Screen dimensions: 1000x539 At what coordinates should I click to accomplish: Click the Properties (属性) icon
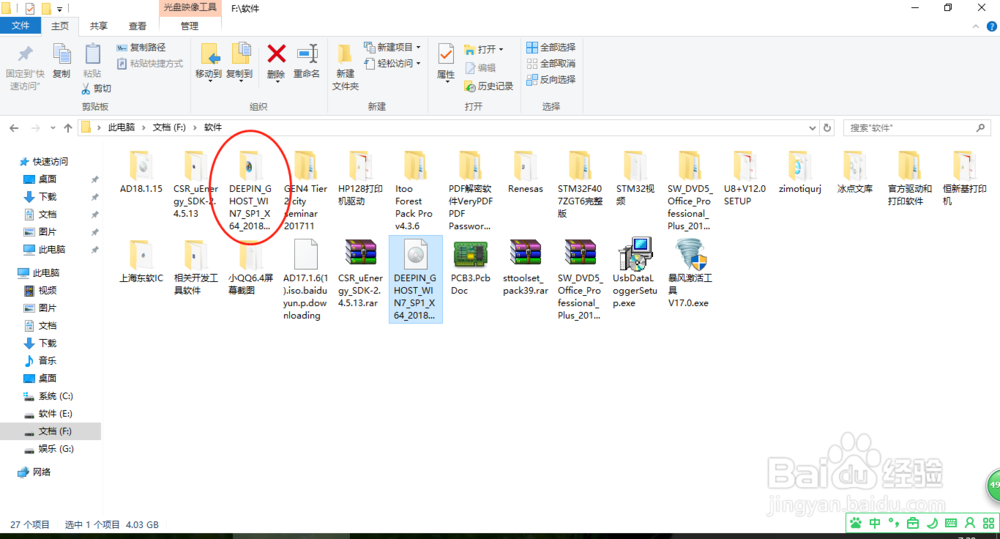point(446,54)
